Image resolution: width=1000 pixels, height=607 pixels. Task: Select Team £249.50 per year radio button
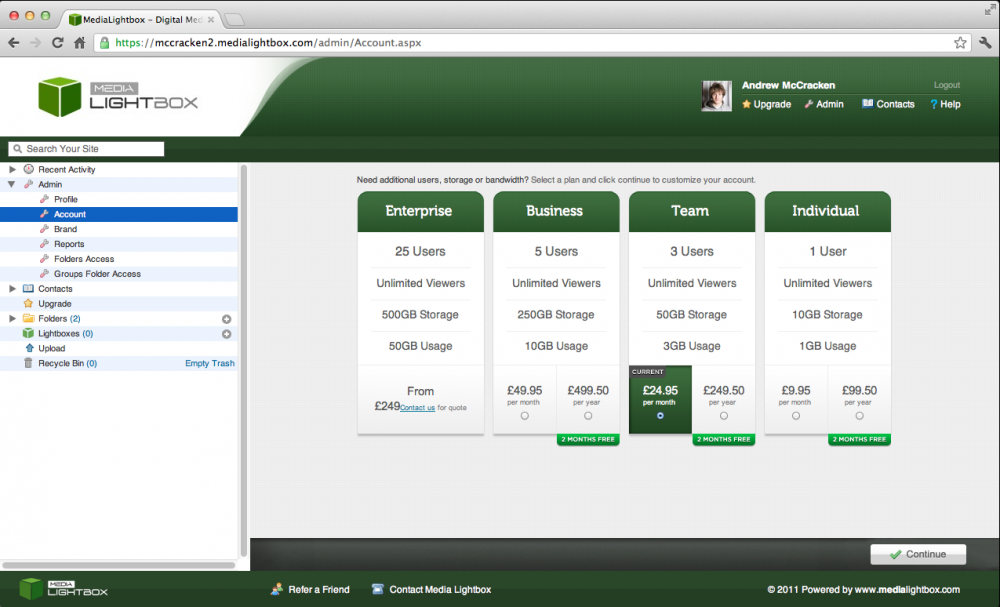click(x=723, y=416)
